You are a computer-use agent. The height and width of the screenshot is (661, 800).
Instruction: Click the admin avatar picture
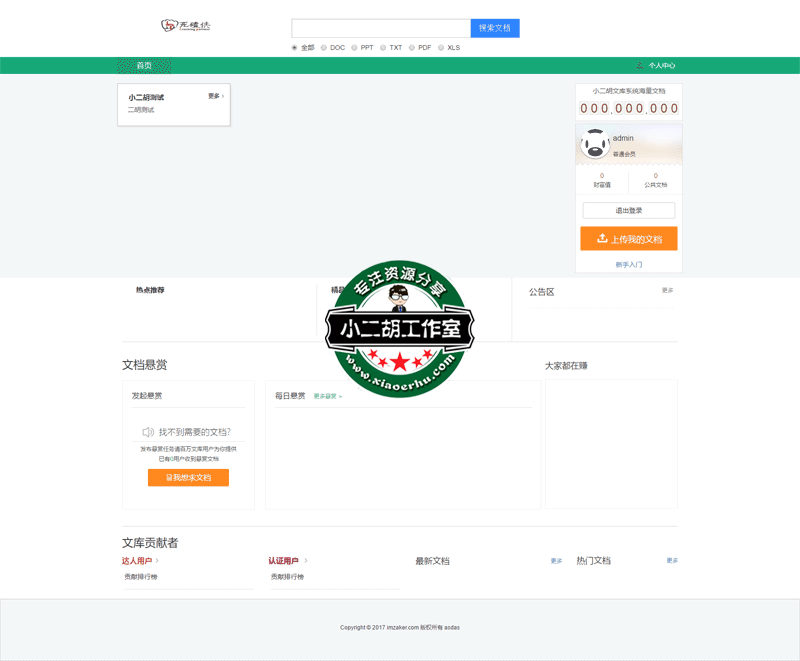[596, 144]
